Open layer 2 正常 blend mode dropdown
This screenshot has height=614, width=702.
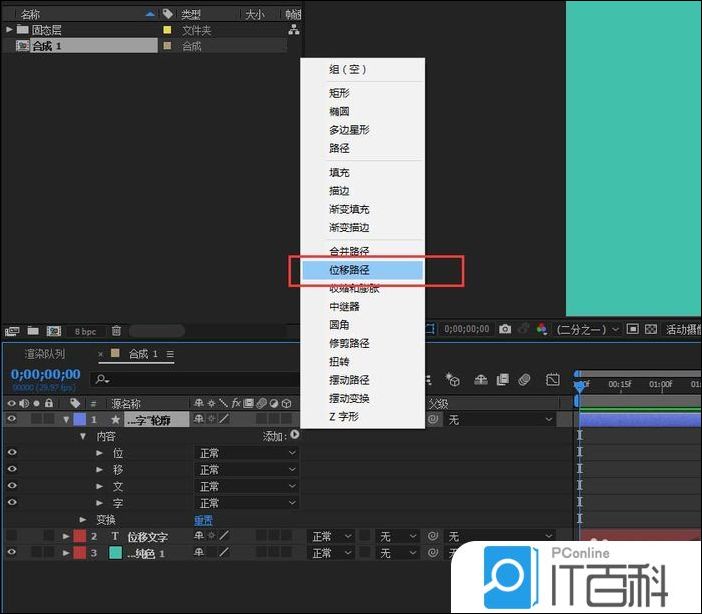[x=331, y=536]
